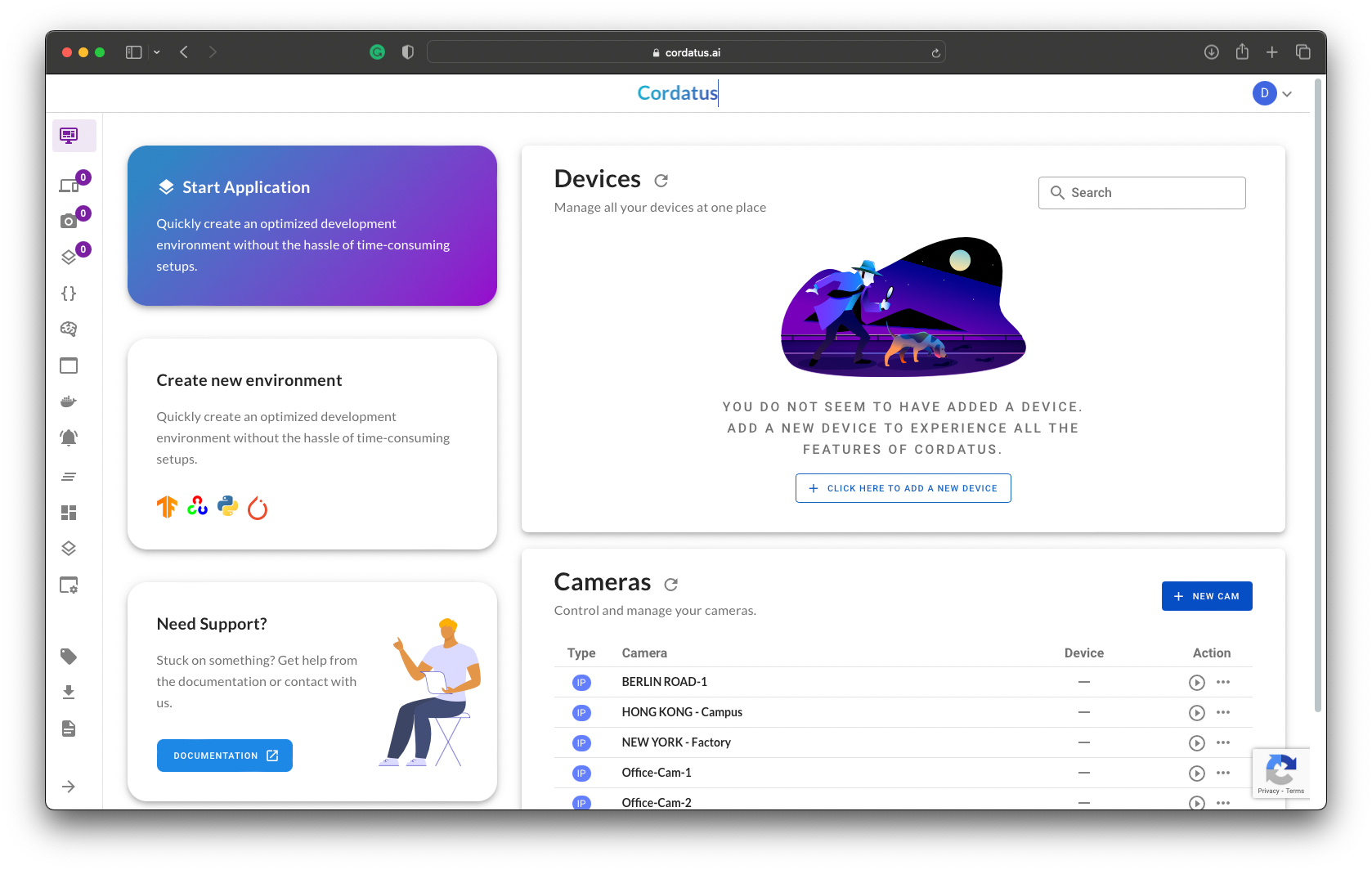Open the Safari share menu
This screenshot has width=1372, height=870.
(1242, 52)
